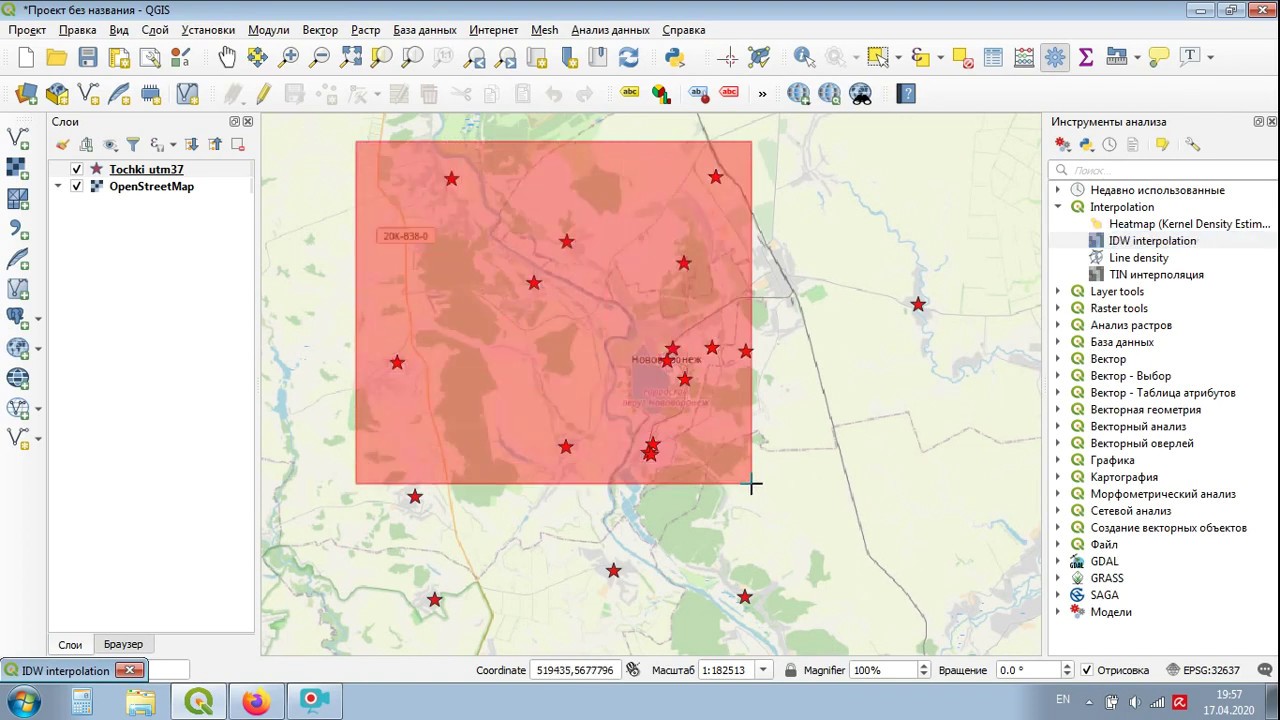Image resolution: width=1280 pixels, height=720 pixels.
Task: Open the Select Features tool dropdown arrow
Action: pos(899,57)
